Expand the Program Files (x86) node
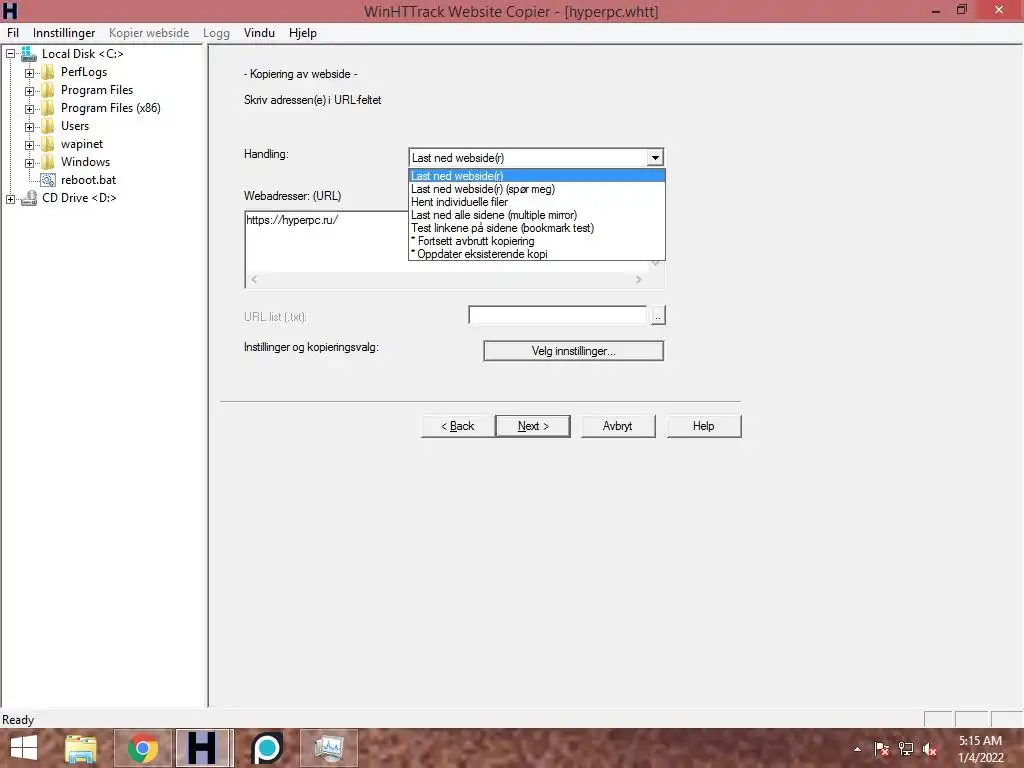 (x=29, y=108)
